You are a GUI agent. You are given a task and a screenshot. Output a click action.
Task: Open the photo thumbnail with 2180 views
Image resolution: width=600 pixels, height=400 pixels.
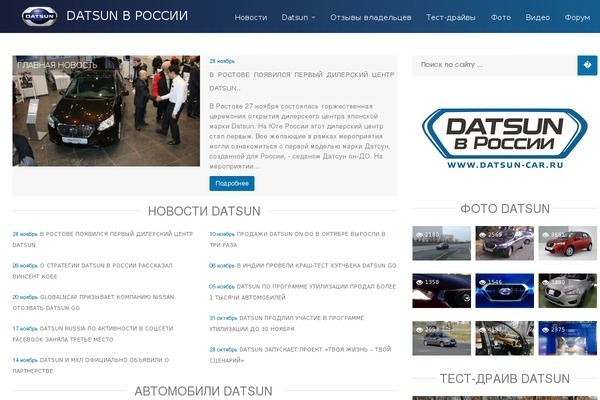point(442,243)
